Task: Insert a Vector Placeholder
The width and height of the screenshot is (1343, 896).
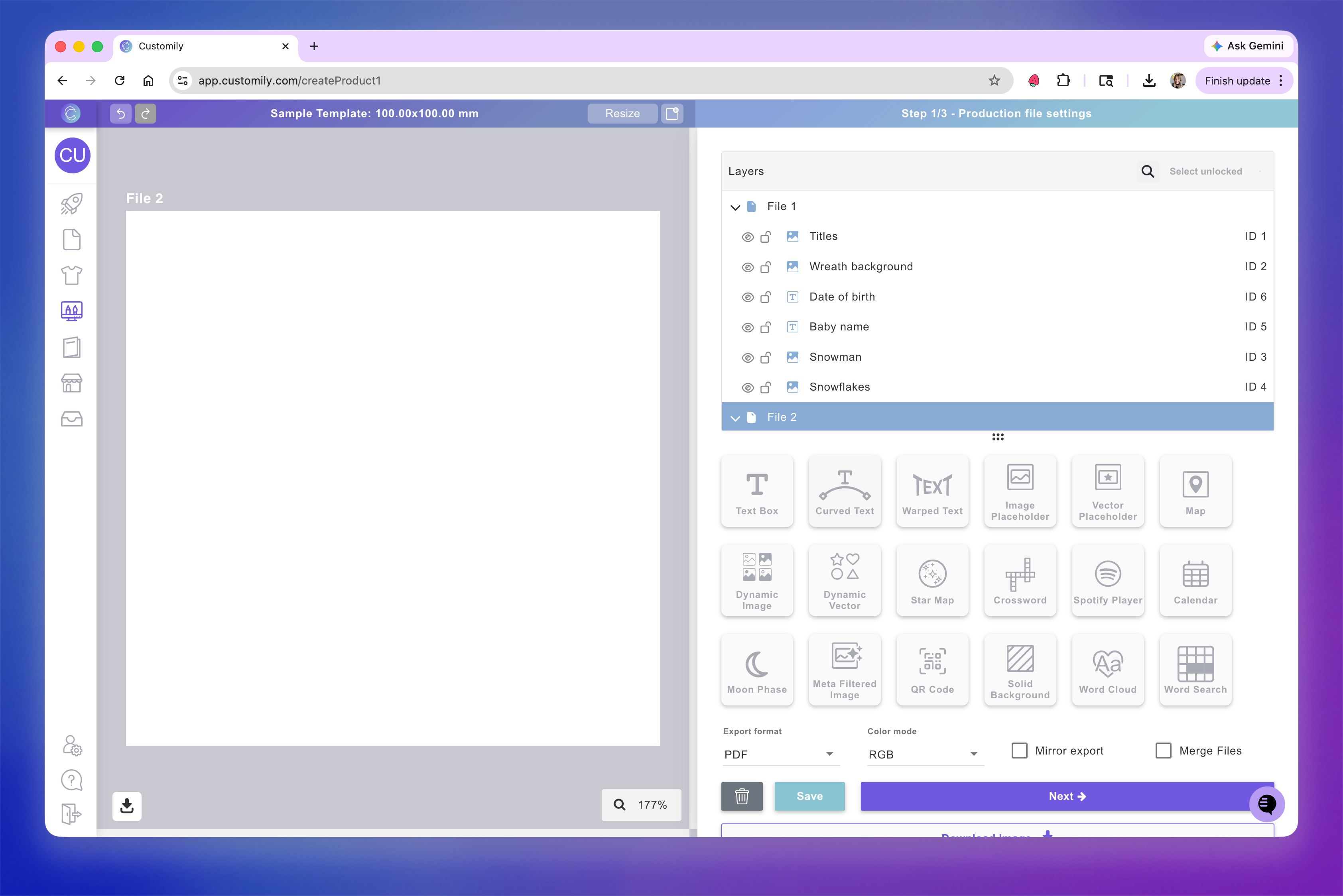Action: click(x=1107, y=491)
